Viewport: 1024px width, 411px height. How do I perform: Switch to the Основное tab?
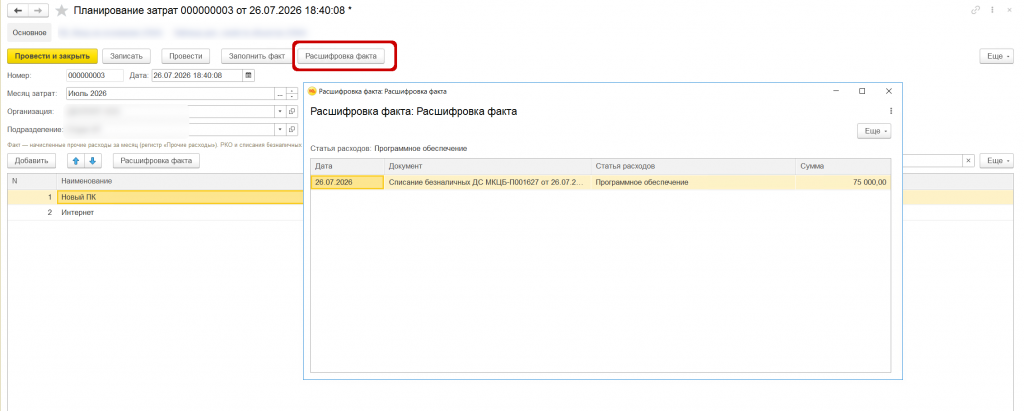29,32
